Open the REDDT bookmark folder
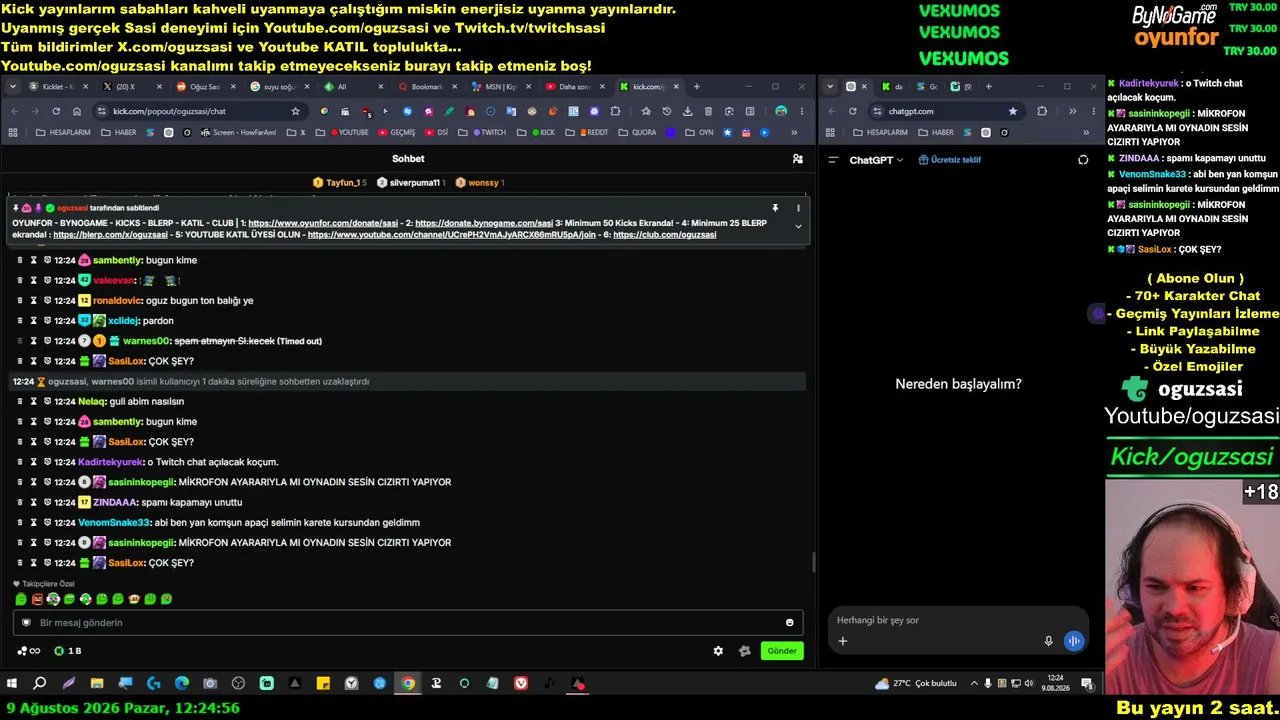1280x720 pixels. point(587,132)
